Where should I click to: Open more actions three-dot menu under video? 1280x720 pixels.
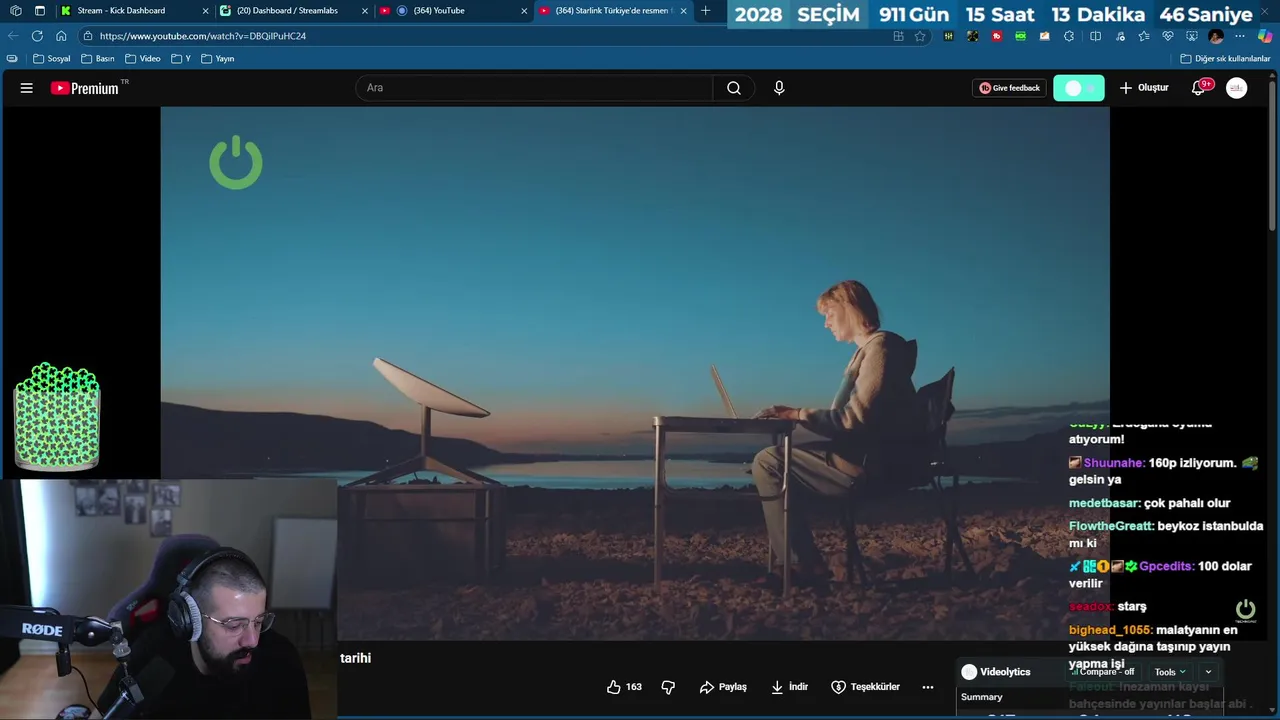pos(928,687)
